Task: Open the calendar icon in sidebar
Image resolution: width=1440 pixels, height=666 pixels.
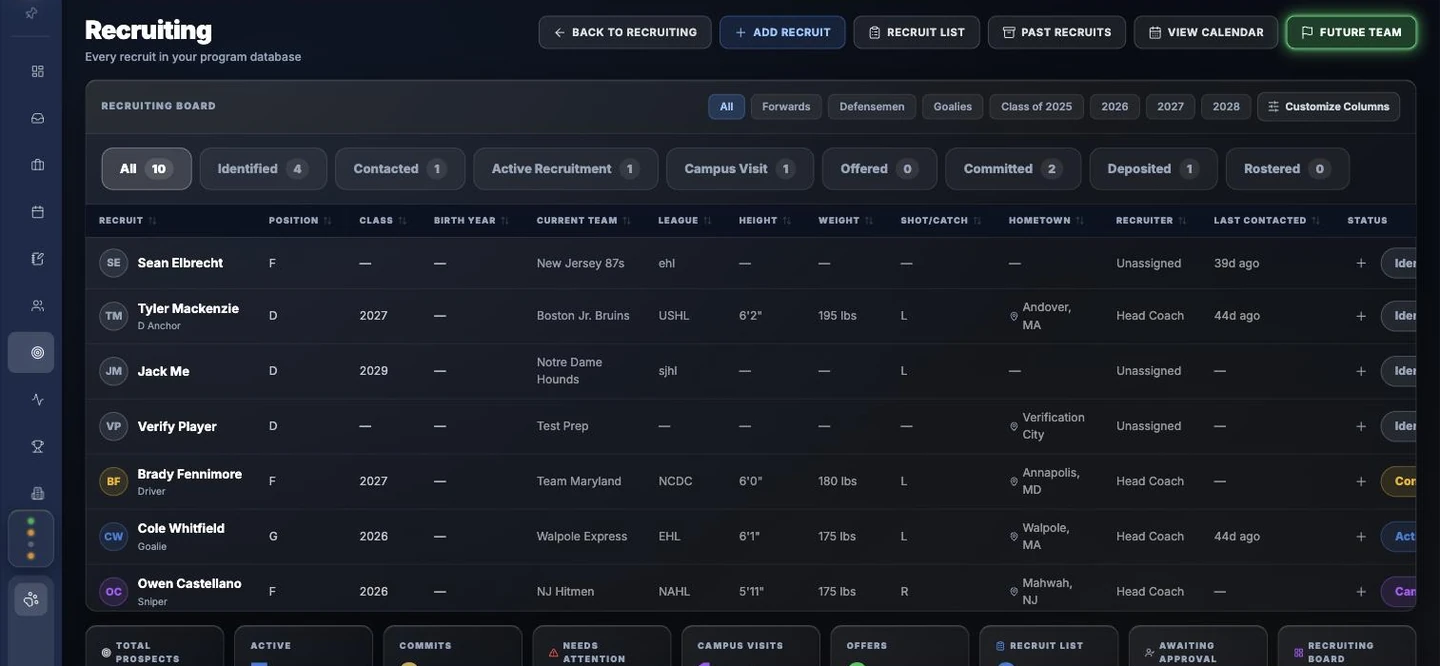Action: 38,212
